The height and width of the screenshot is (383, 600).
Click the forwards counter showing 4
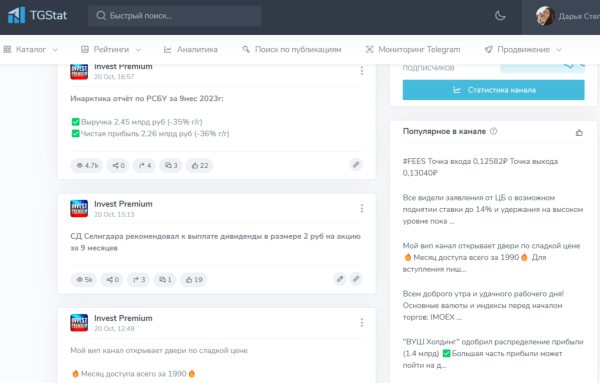tap(145, 165)
